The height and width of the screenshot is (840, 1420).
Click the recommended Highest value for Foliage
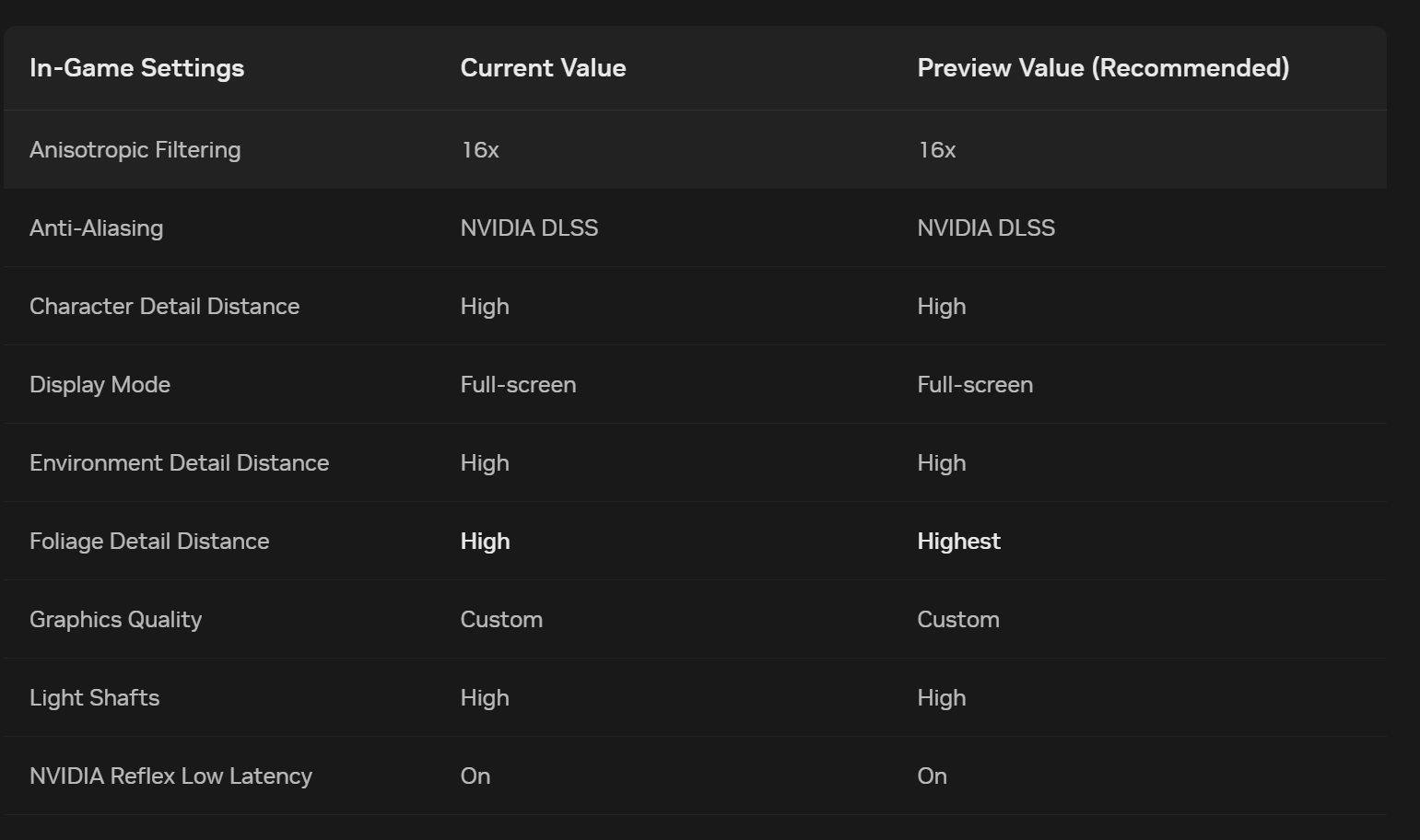pyautogui.click(x=958, y=542)
